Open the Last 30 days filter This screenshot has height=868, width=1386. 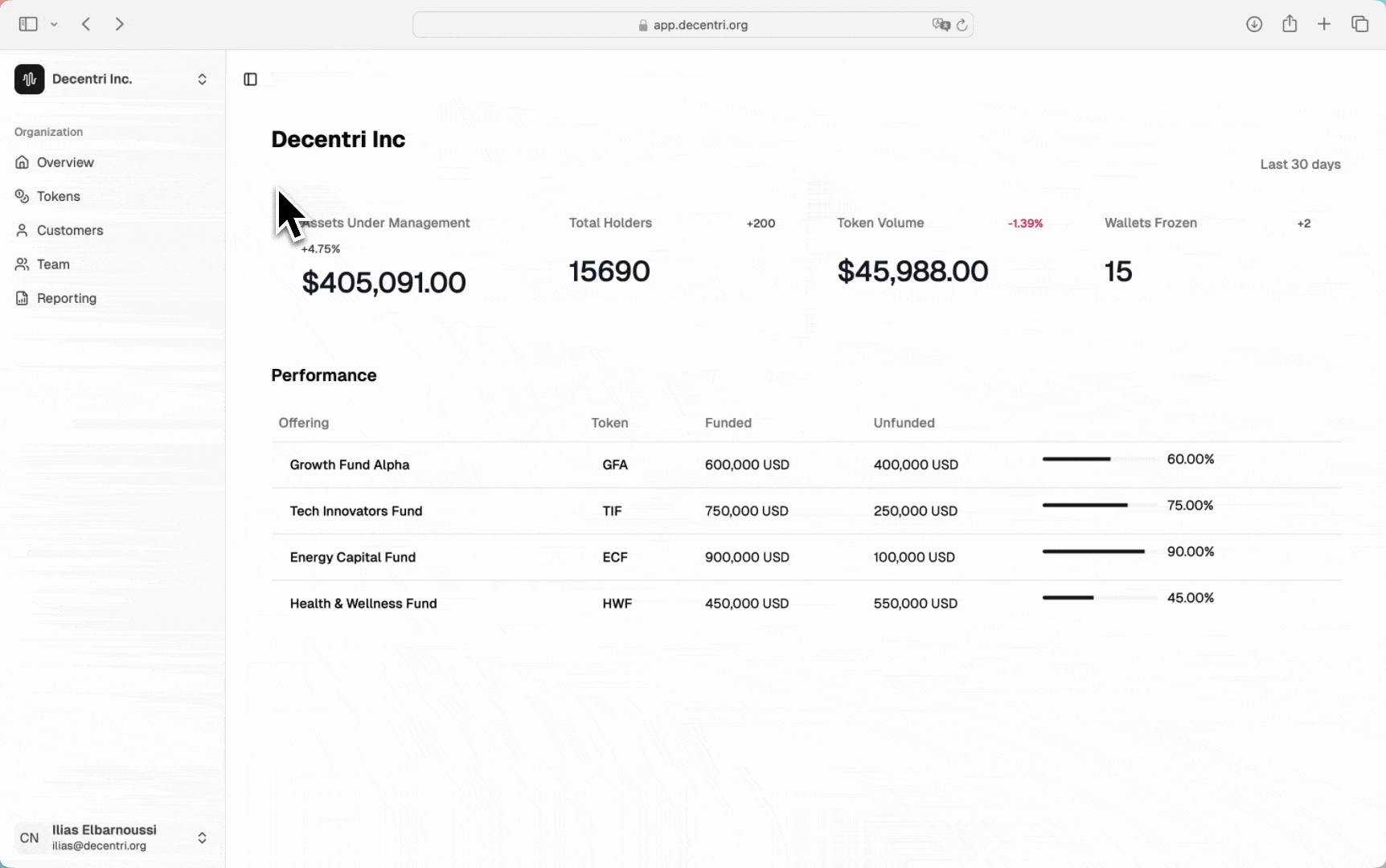tap(1300, 164)
